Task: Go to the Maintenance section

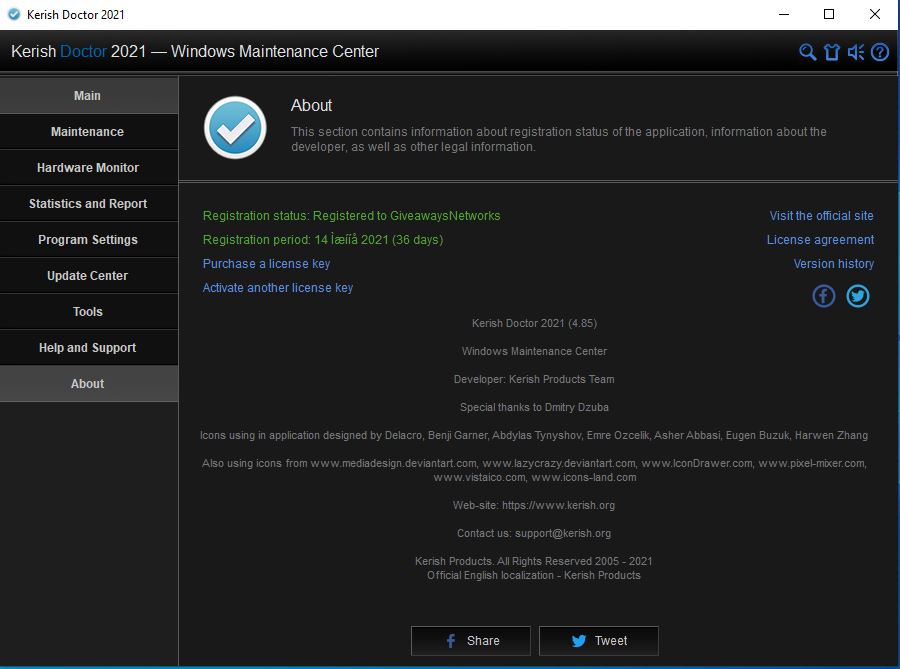Action: coord(89,131)
